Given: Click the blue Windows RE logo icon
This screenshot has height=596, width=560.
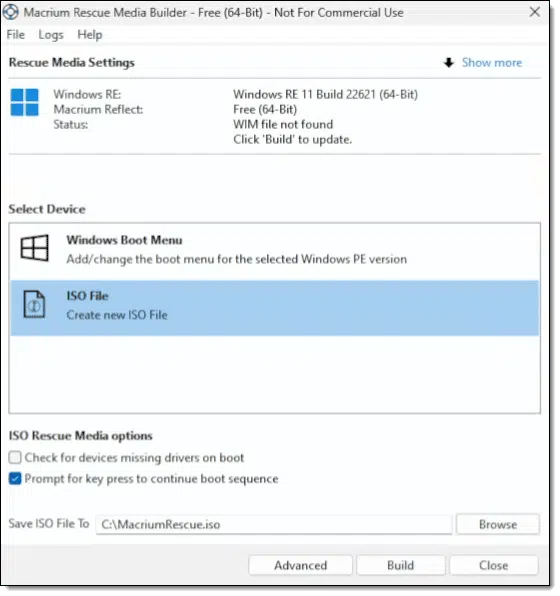Looking at the screenshot, I should click(x=24, y=102).
